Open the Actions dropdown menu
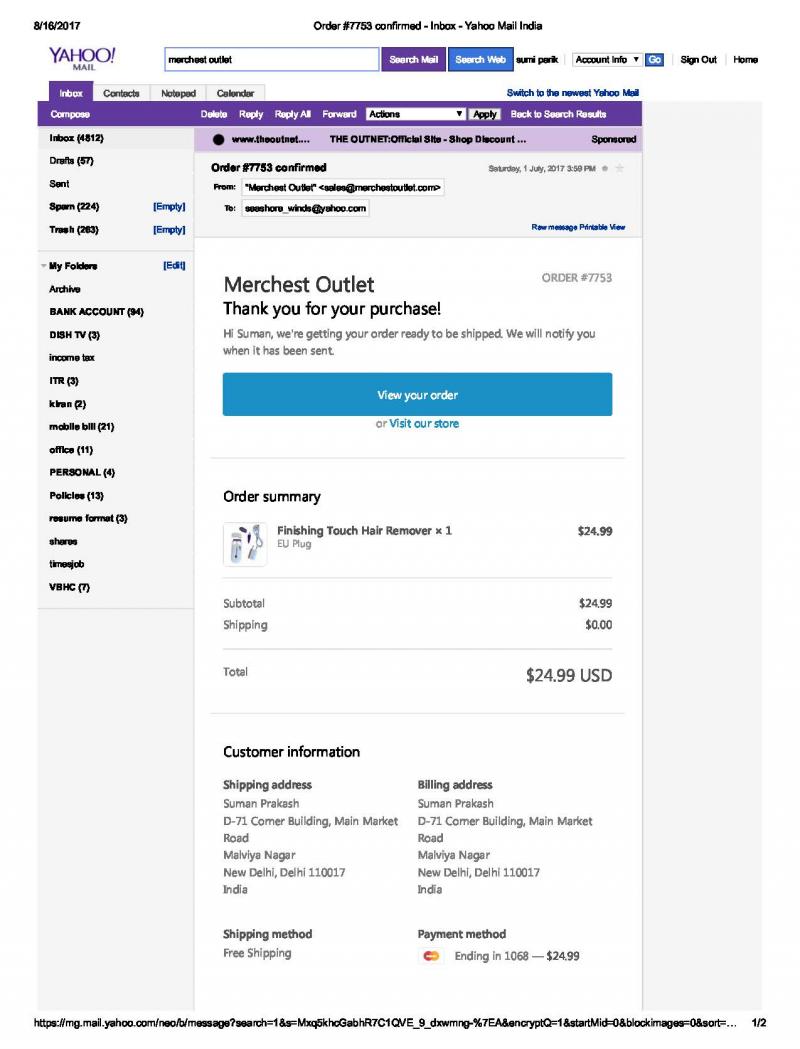This screenshot has height=1049, width=800. (x=416, y=114)
